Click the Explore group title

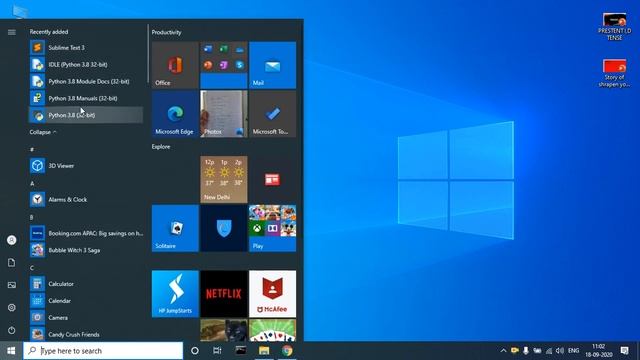161,147
